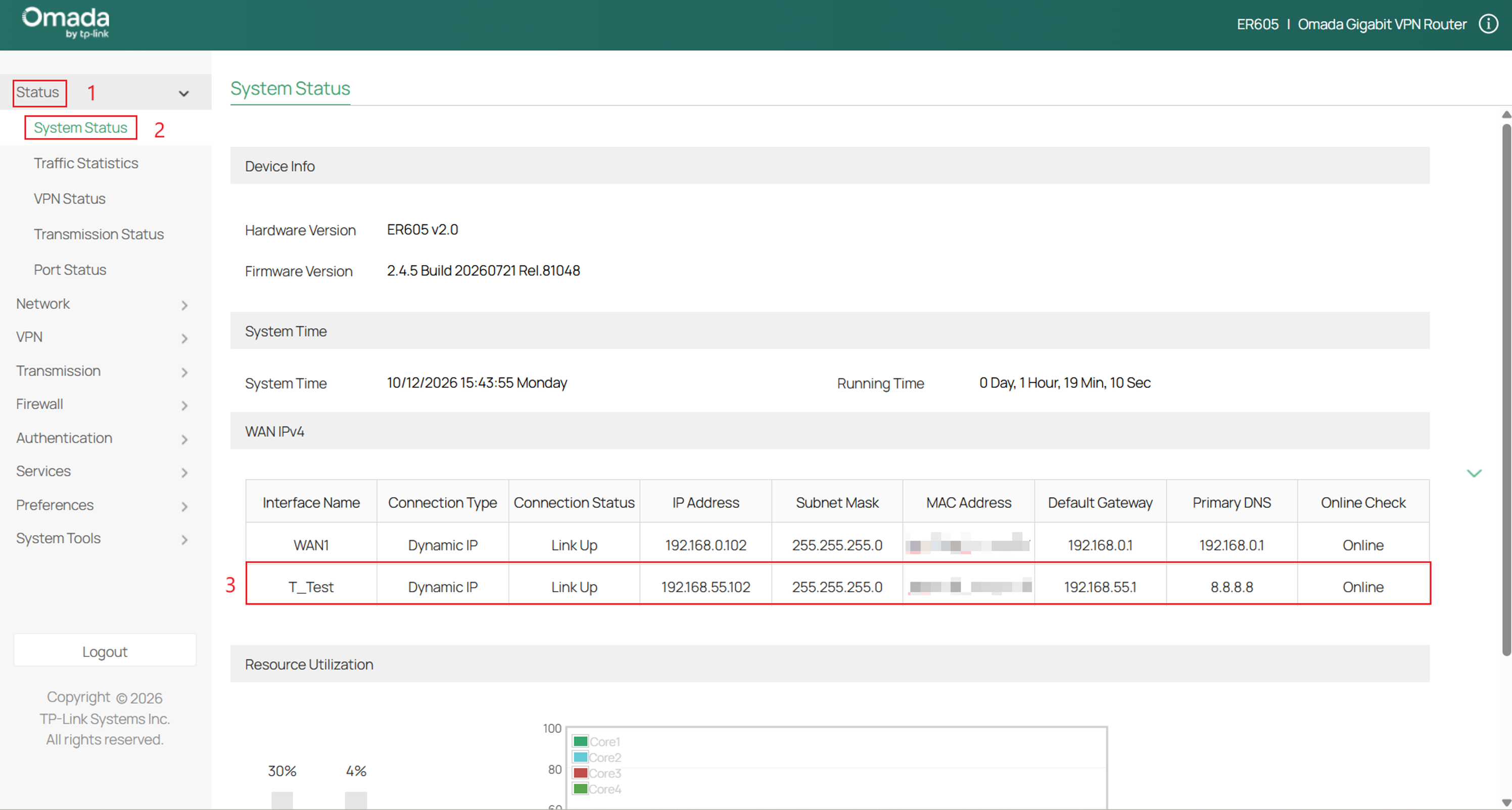Screen dimensions: 1512x810
Task: Expand the Transmission menu arrow
Action: (184, 372)
